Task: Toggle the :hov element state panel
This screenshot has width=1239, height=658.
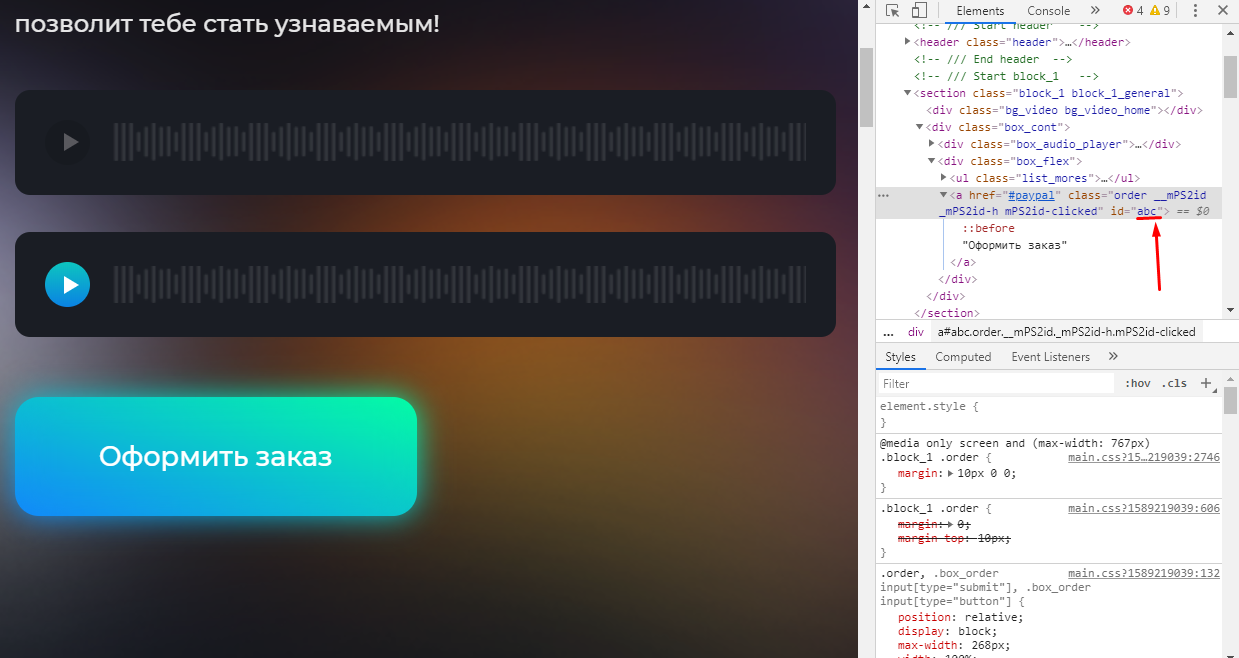Action: [x=1137, y=383]
